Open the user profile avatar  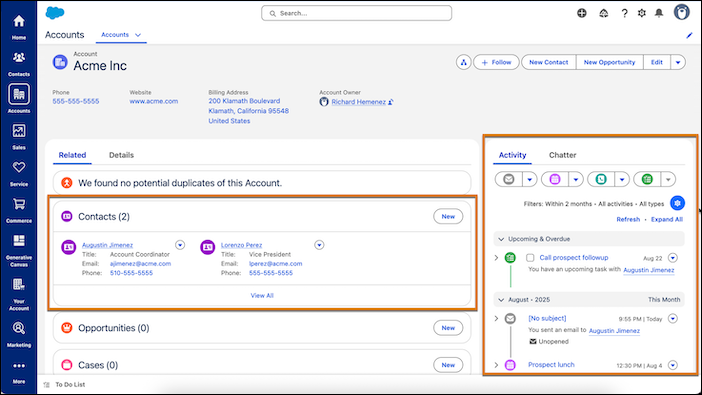tap(682, 12)
